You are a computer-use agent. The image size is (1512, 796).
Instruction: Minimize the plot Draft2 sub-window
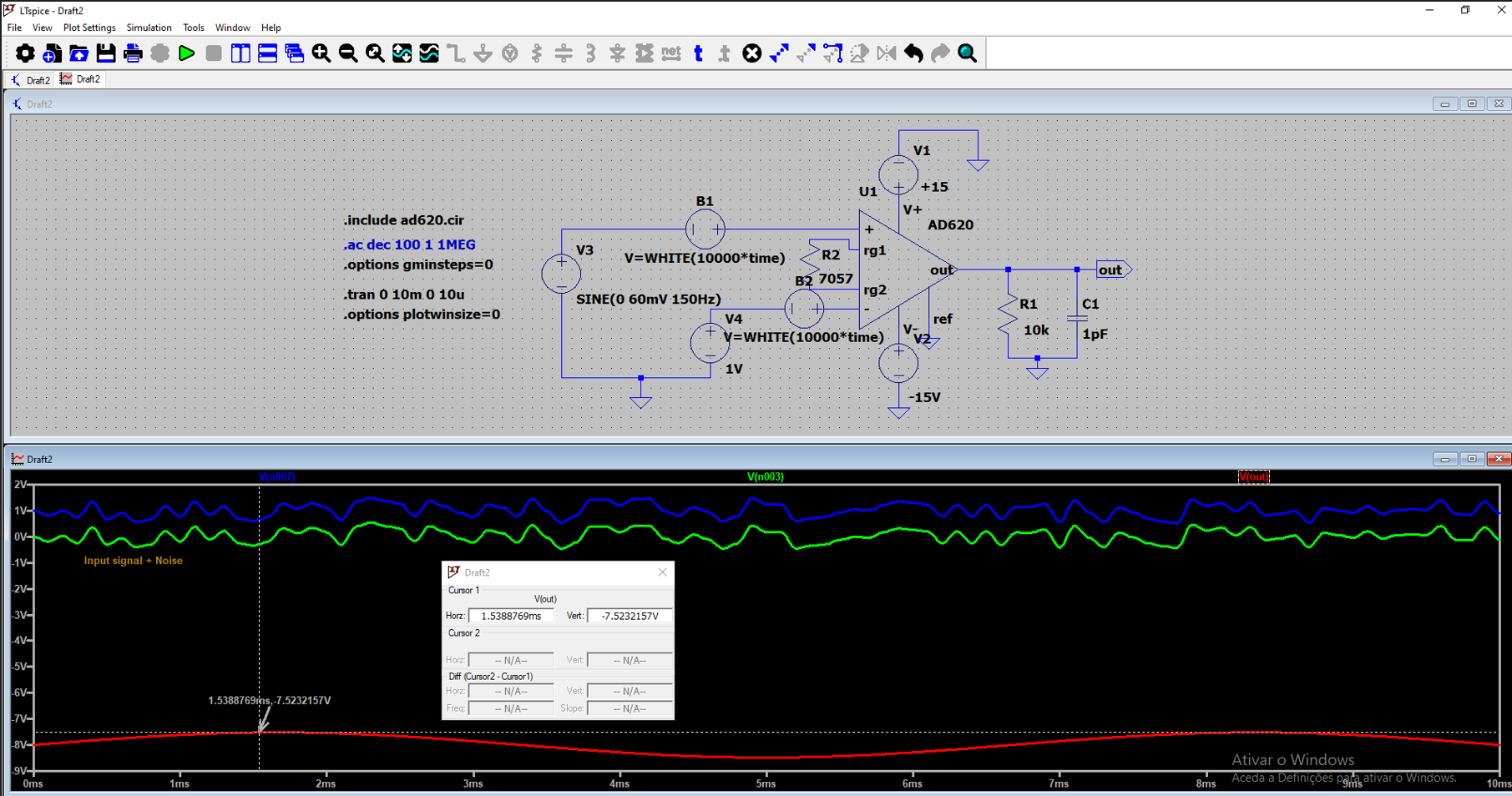tap(1444, 459)
